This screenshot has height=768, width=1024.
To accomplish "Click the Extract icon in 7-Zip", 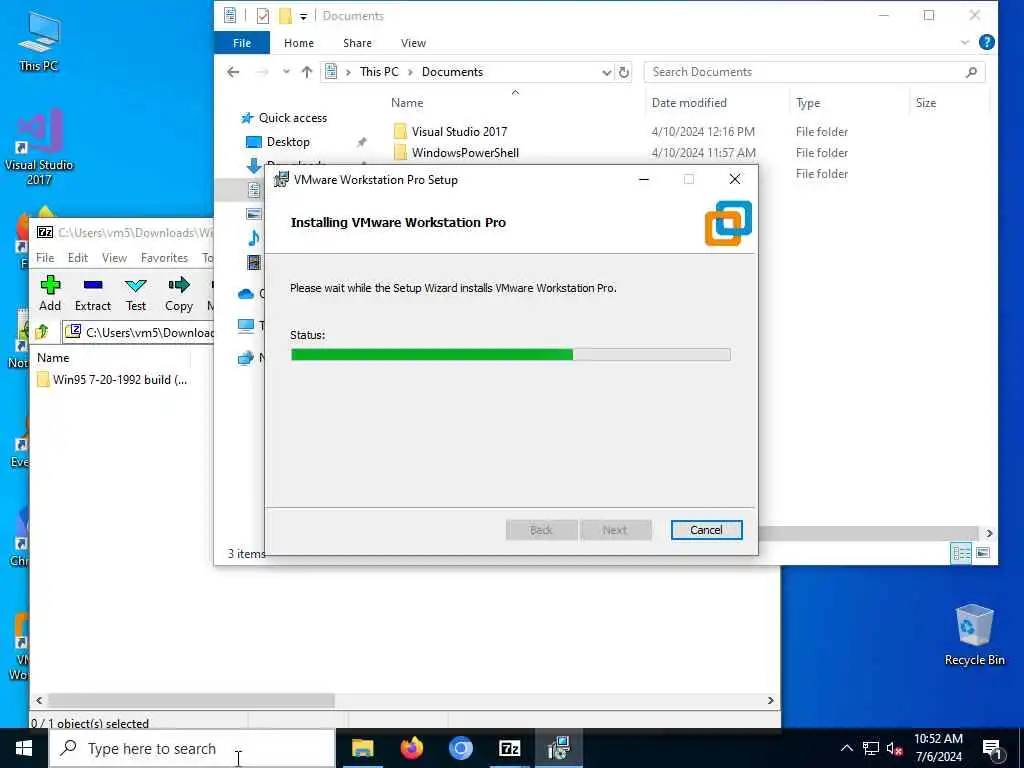I will 93,293.
